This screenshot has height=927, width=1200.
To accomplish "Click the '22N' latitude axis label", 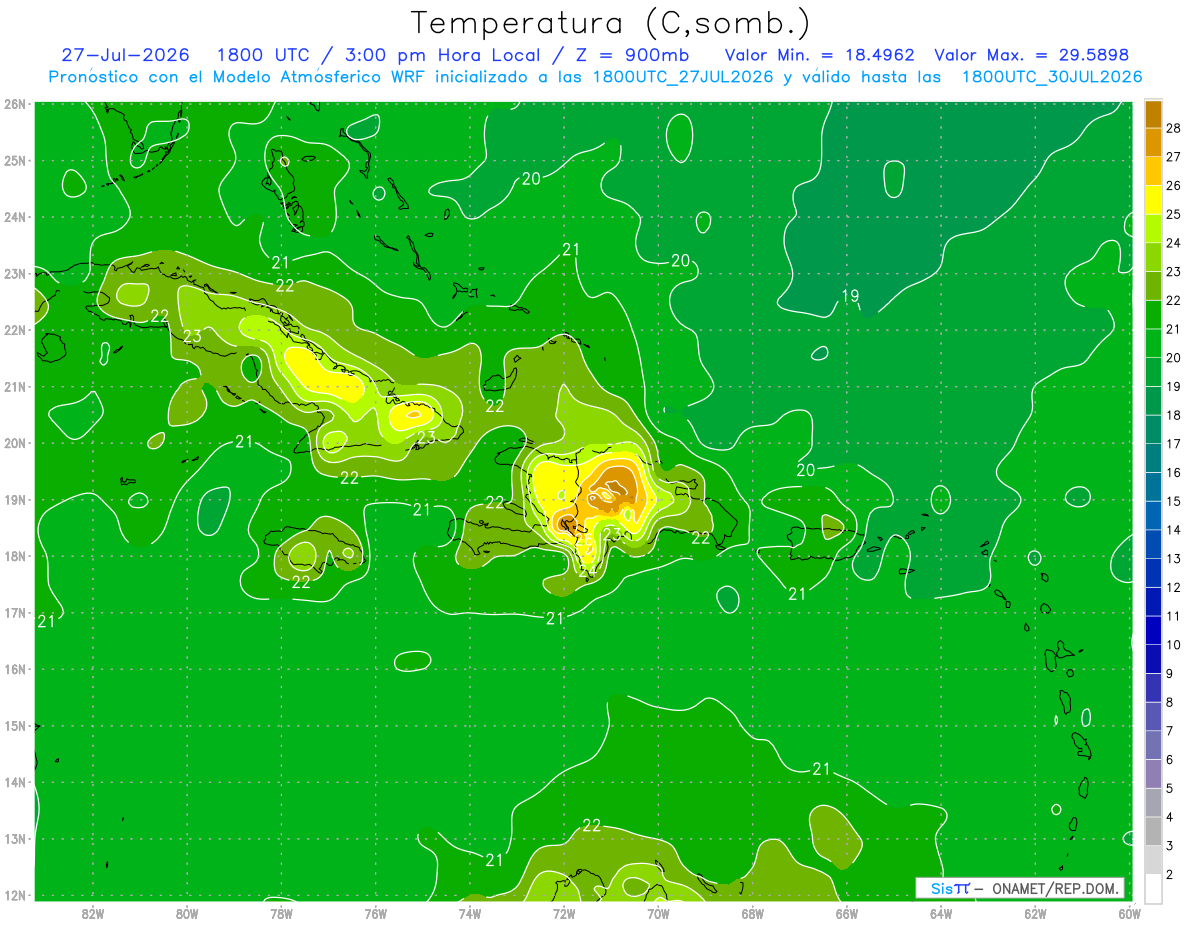I will coord(15,330).
